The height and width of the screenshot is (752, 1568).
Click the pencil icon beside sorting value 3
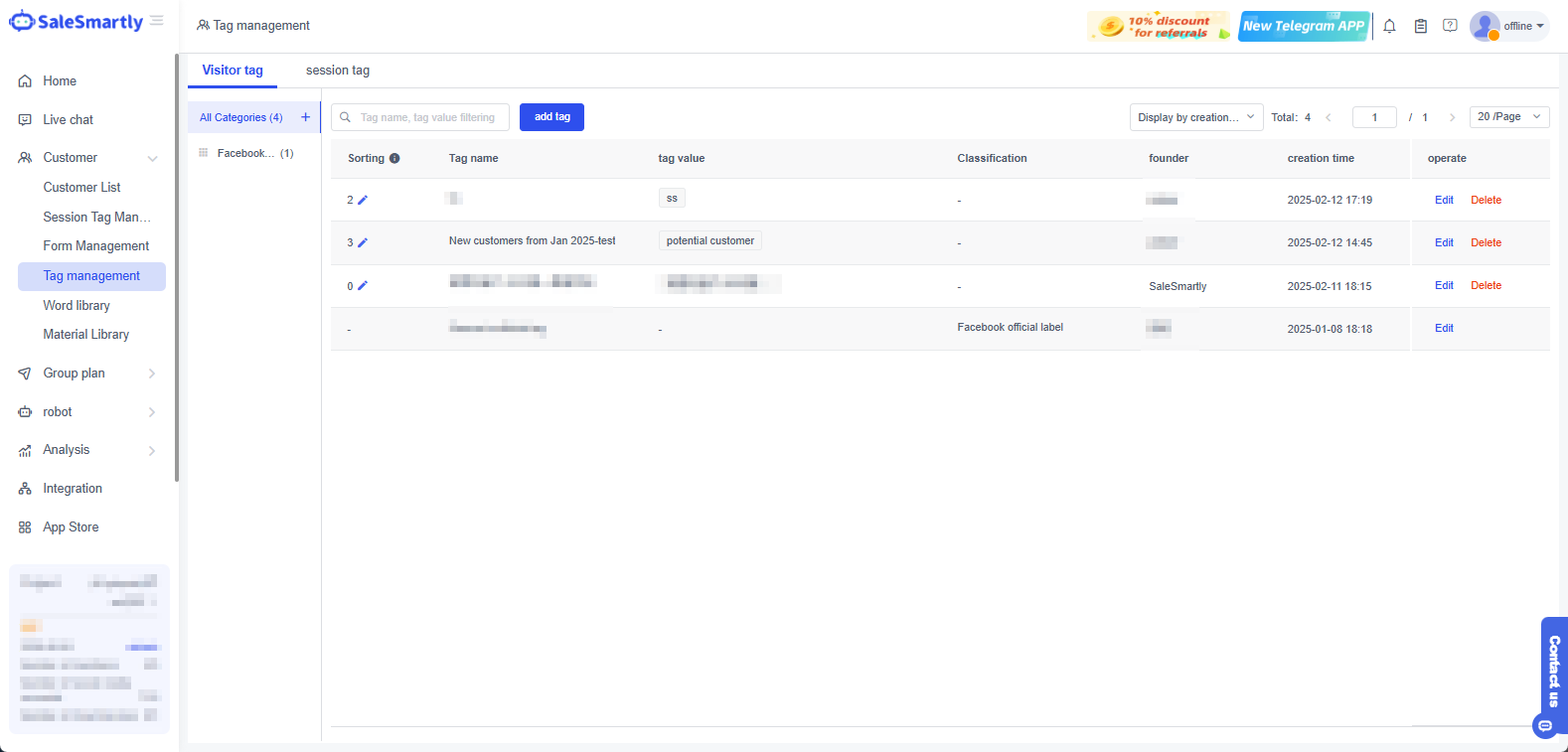(x=363, y=243)
